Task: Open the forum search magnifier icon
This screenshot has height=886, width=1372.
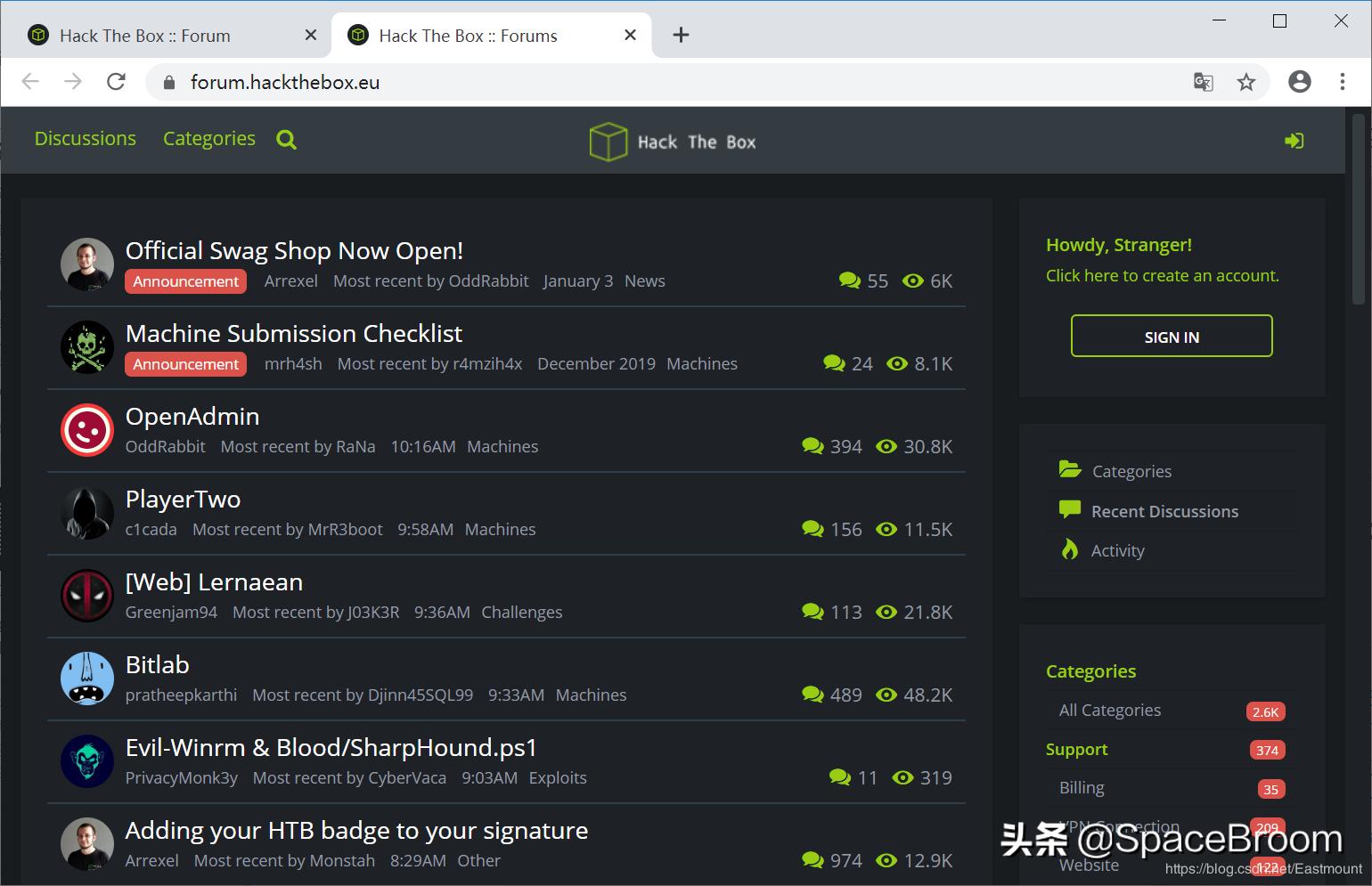Action: (285, 139)
